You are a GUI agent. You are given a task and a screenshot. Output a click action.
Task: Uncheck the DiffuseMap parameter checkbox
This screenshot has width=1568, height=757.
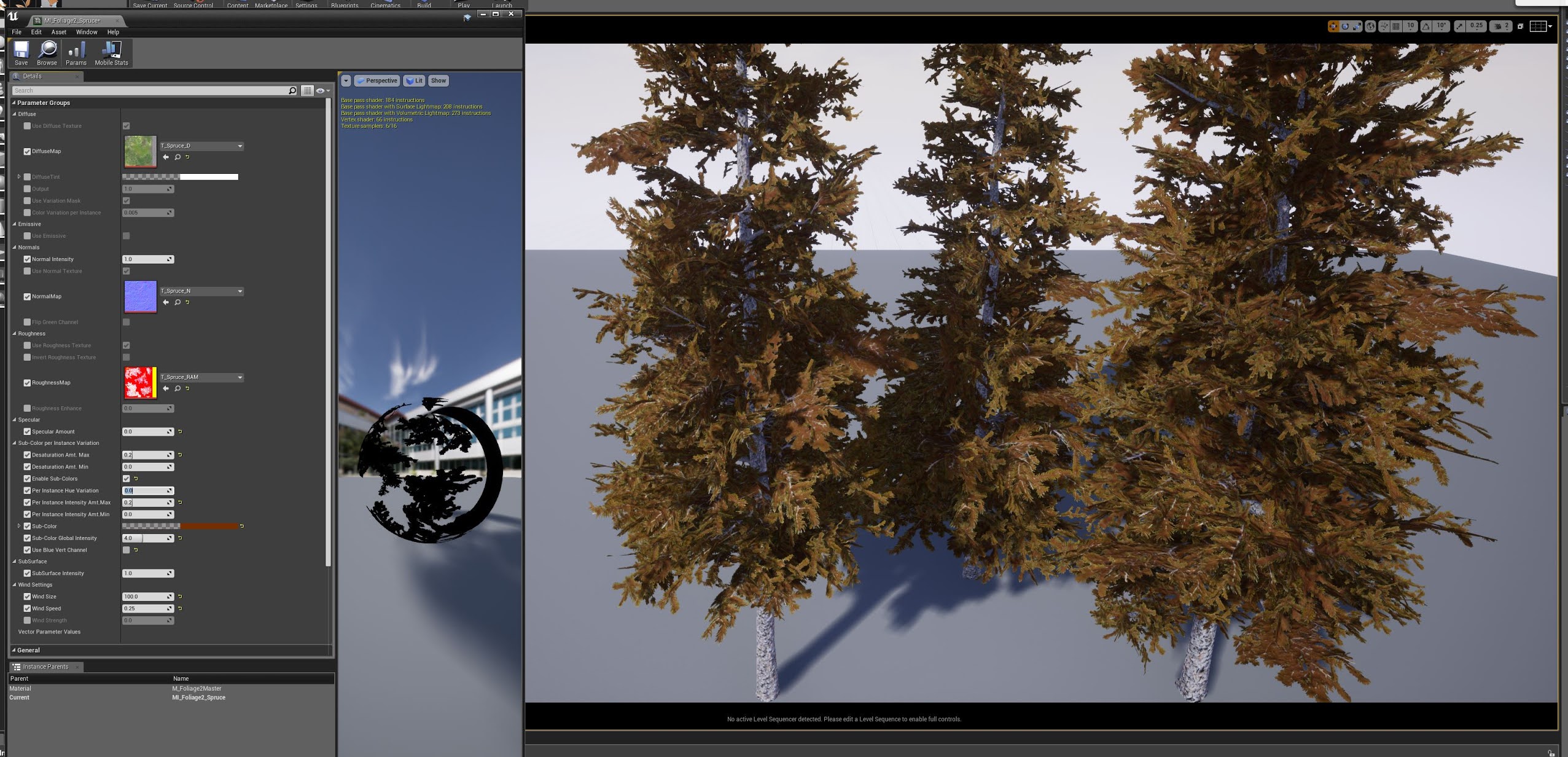coord(27,151)
